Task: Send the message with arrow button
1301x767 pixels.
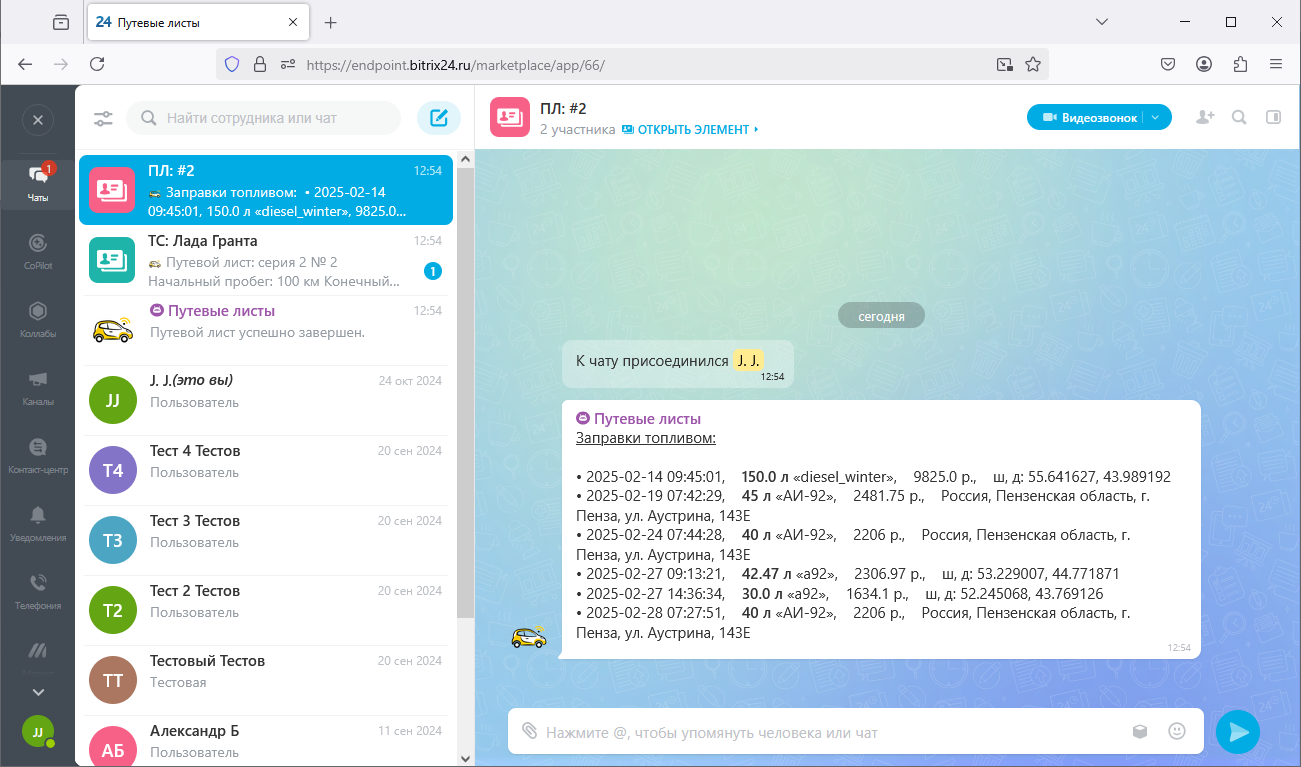Action: click(x=1238, y=732)
